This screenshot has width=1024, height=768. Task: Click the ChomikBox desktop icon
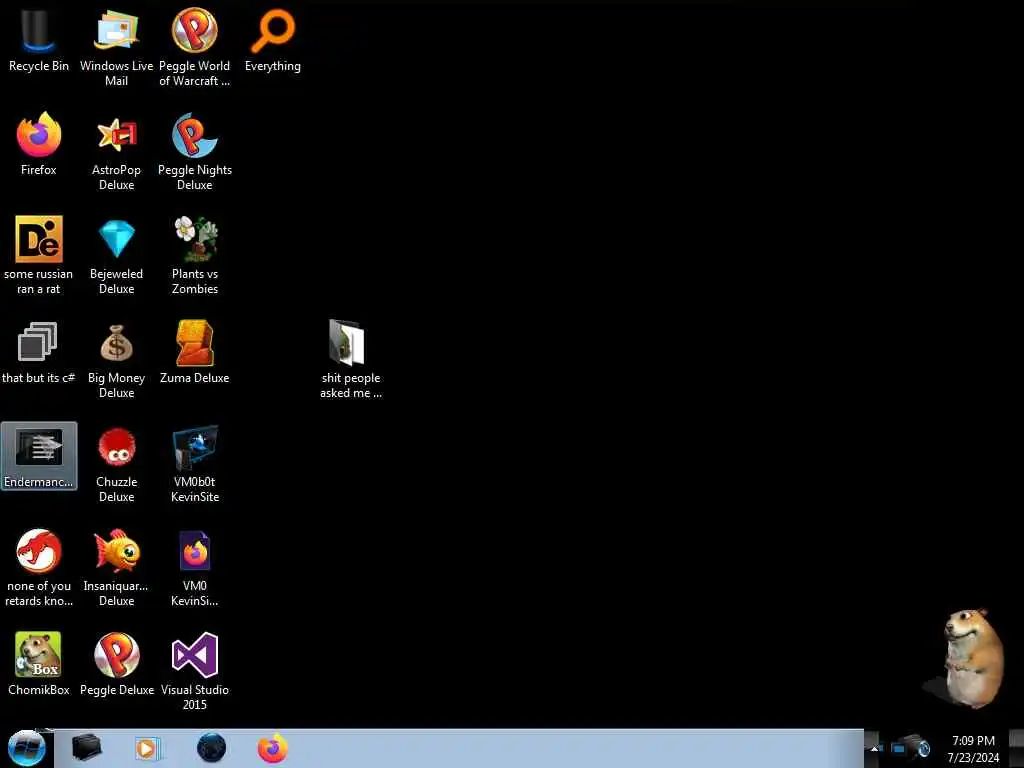pos(39,664)
